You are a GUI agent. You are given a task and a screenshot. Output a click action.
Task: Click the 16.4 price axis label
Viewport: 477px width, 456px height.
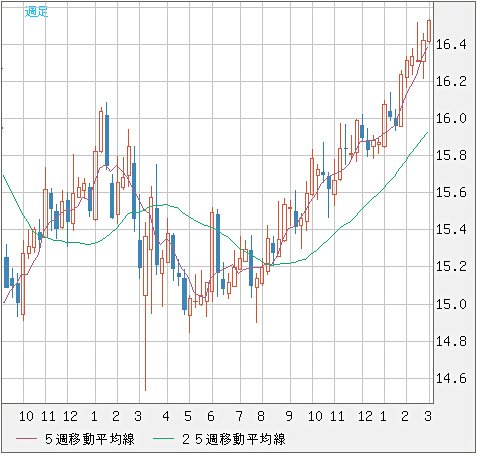451,44
